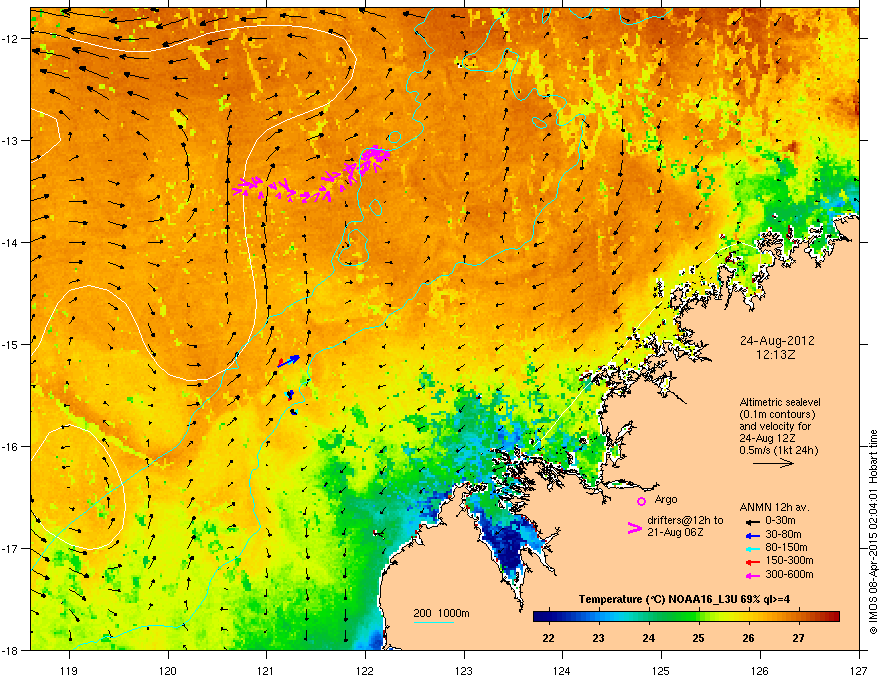Click the colour bar tick label 25
The height and width of the screenshot is (680, 880).
coord(698,638)
